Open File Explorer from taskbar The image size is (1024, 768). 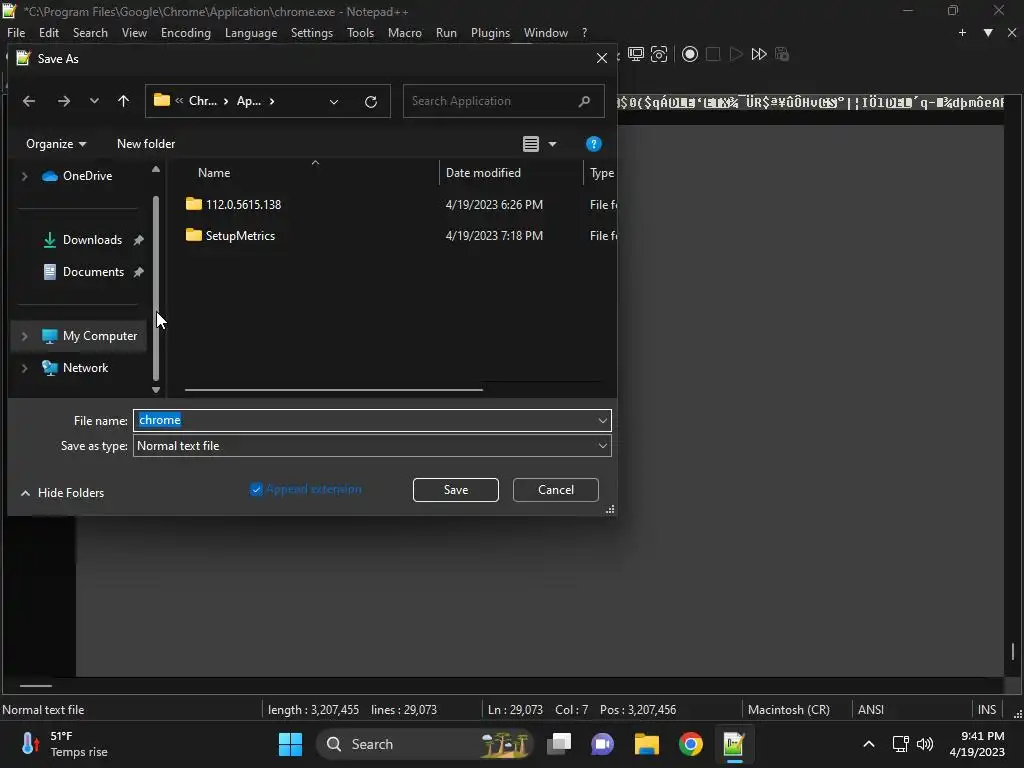pyautogui.click(x=647, y=744)
